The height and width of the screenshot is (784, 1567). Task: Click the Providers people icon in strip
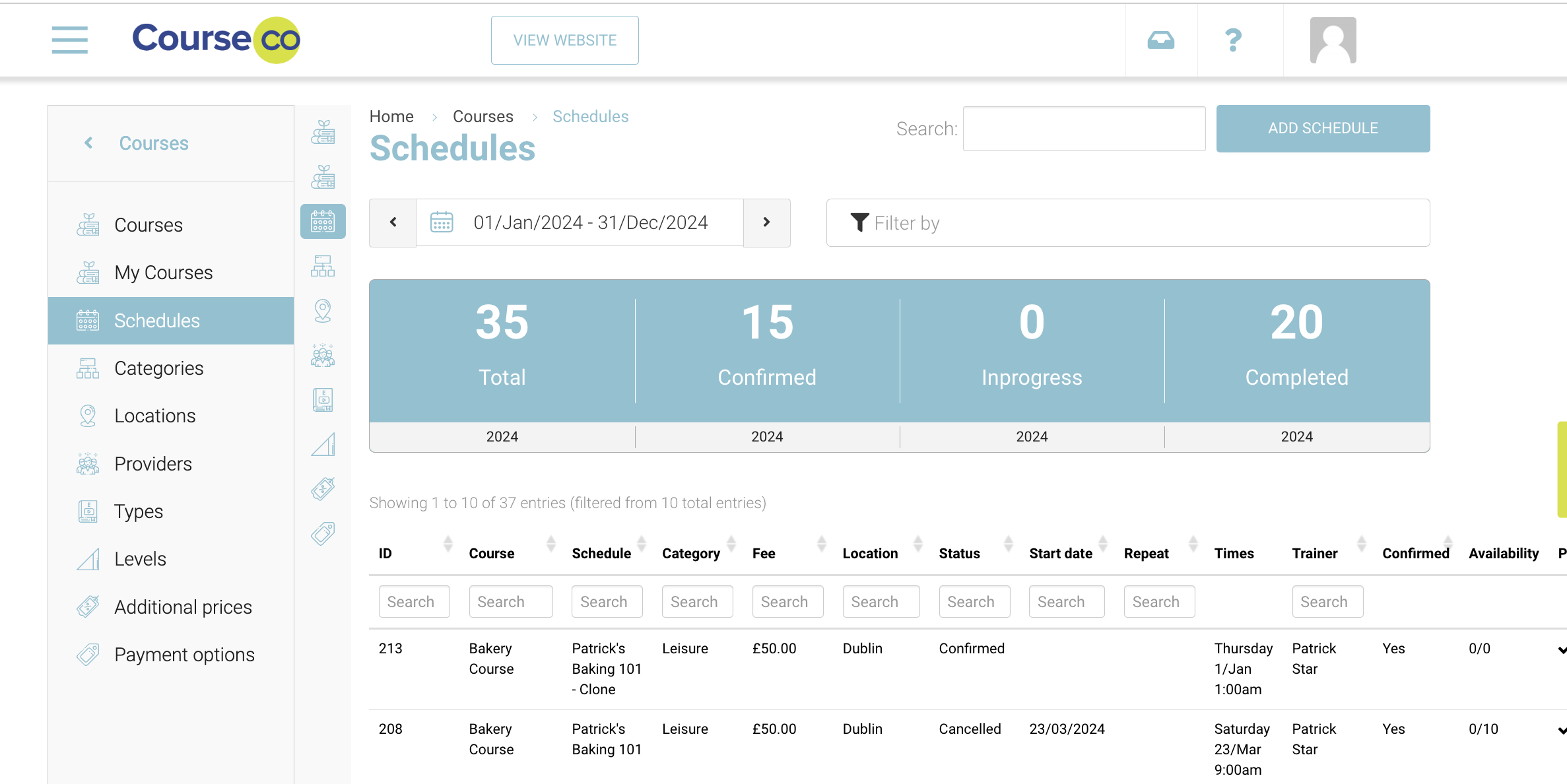(323, 355)
